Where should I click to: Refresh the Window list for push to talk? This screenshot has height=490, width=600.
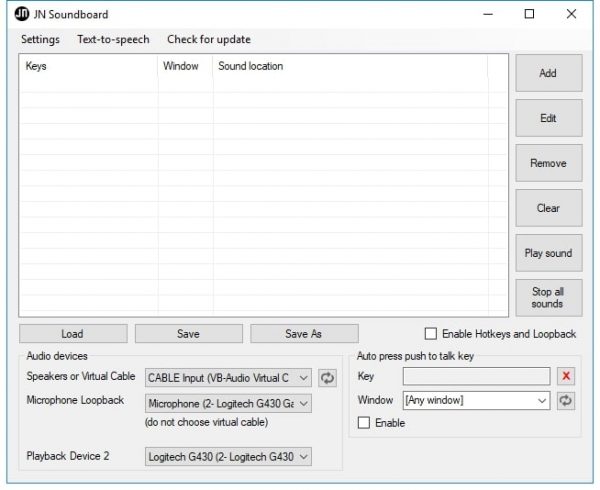tap(567, 401)
